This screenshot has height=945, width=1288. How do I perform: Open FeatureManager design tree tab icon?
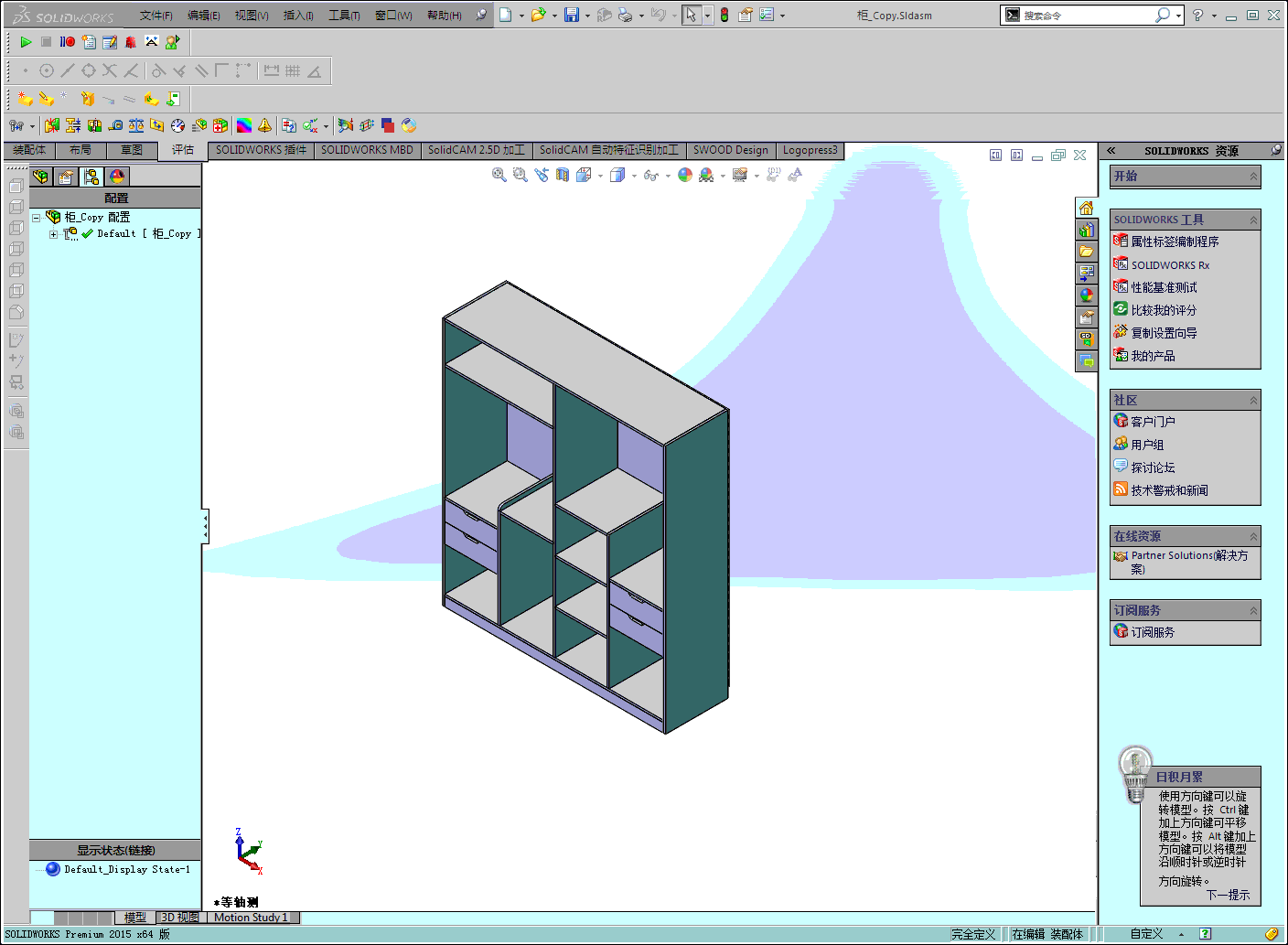41,177
